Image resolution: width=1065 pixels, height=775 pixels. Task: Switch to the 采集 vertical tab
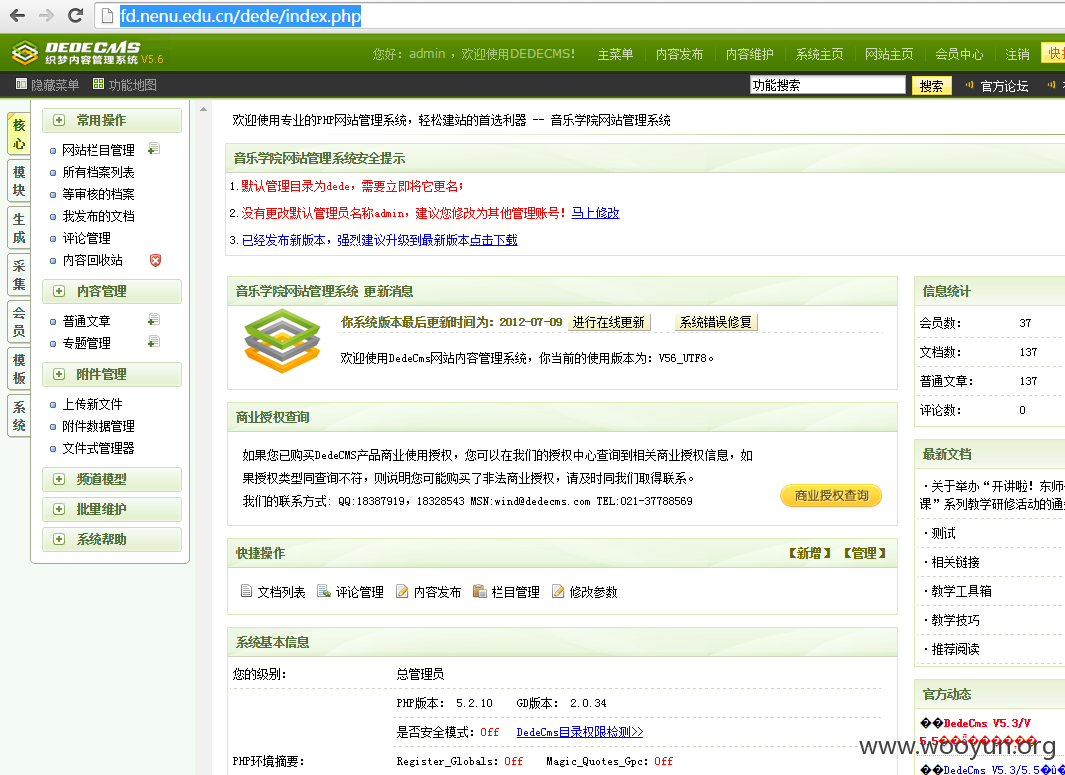pyautogui.click(x=19, y=275)
